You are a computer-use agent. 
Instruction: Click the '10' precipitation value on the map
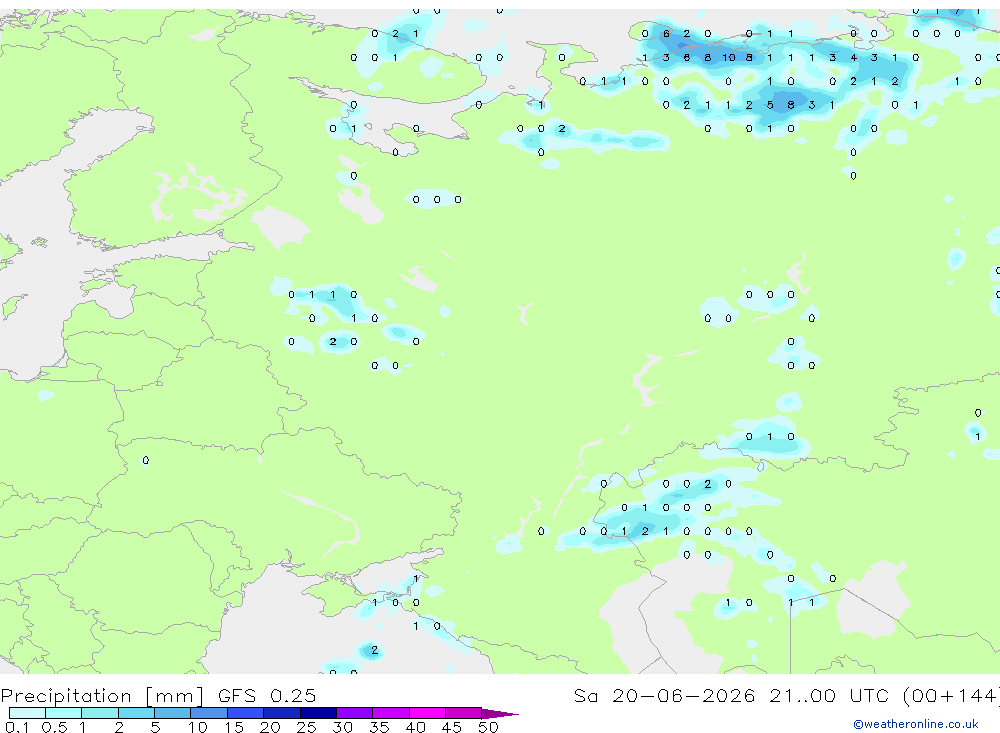click(x=728, y=57)
